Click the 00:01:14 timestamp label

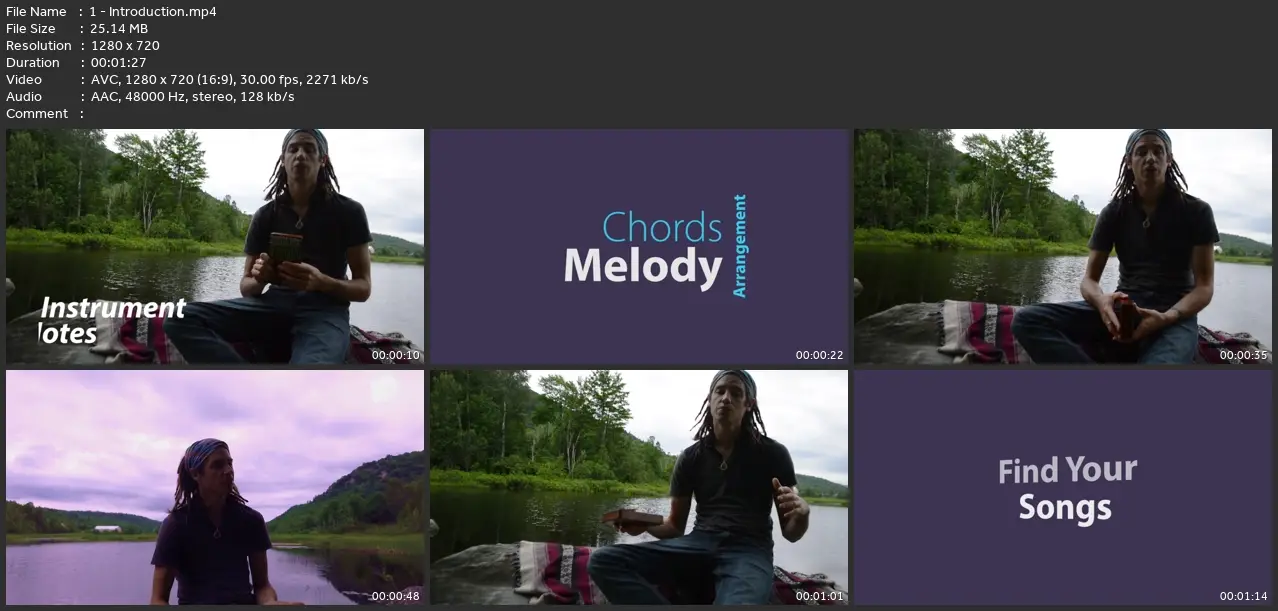coord(1244,596)
